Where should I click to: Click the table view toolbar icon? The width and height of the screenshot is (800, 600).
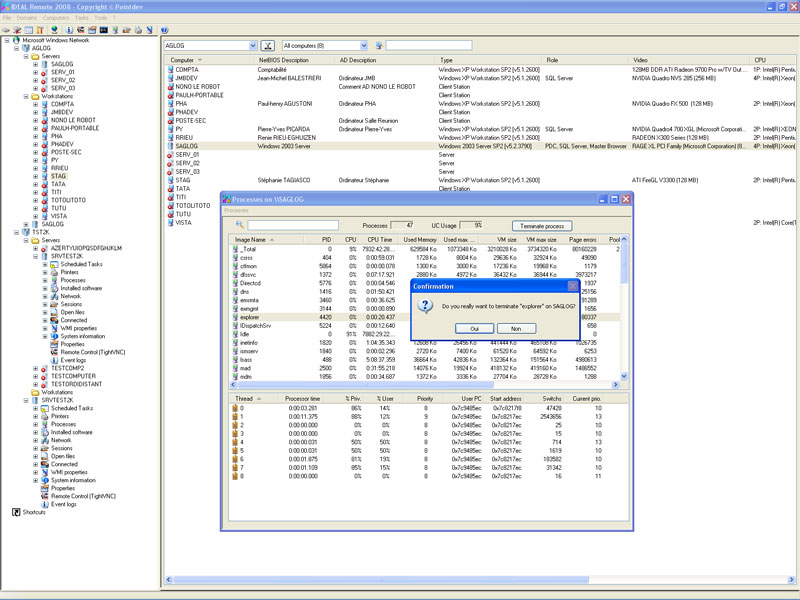pos(29,30)
